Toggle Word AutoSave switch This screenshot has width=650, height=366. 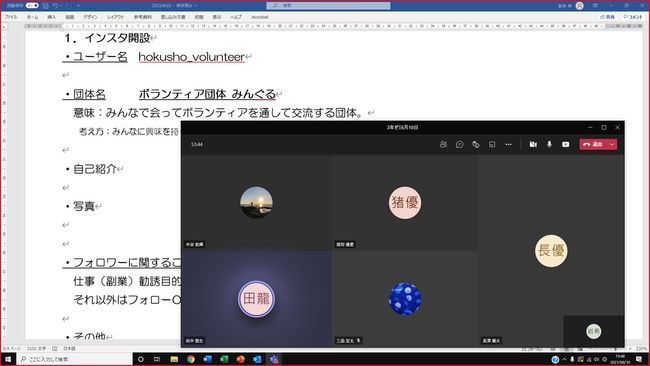[32, 5]
